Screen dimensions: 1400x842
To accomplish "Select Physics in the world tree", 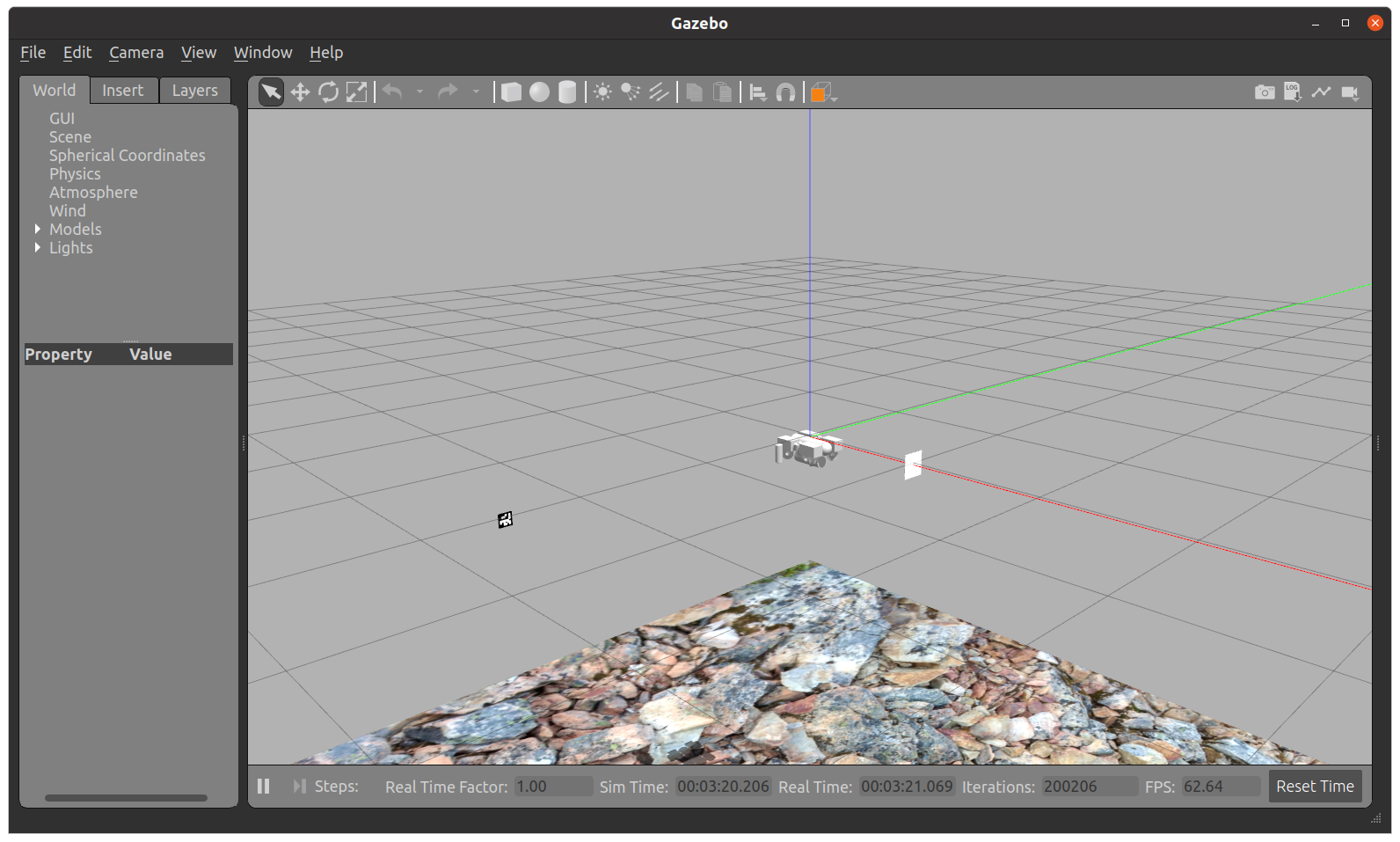I will [75, 173].
